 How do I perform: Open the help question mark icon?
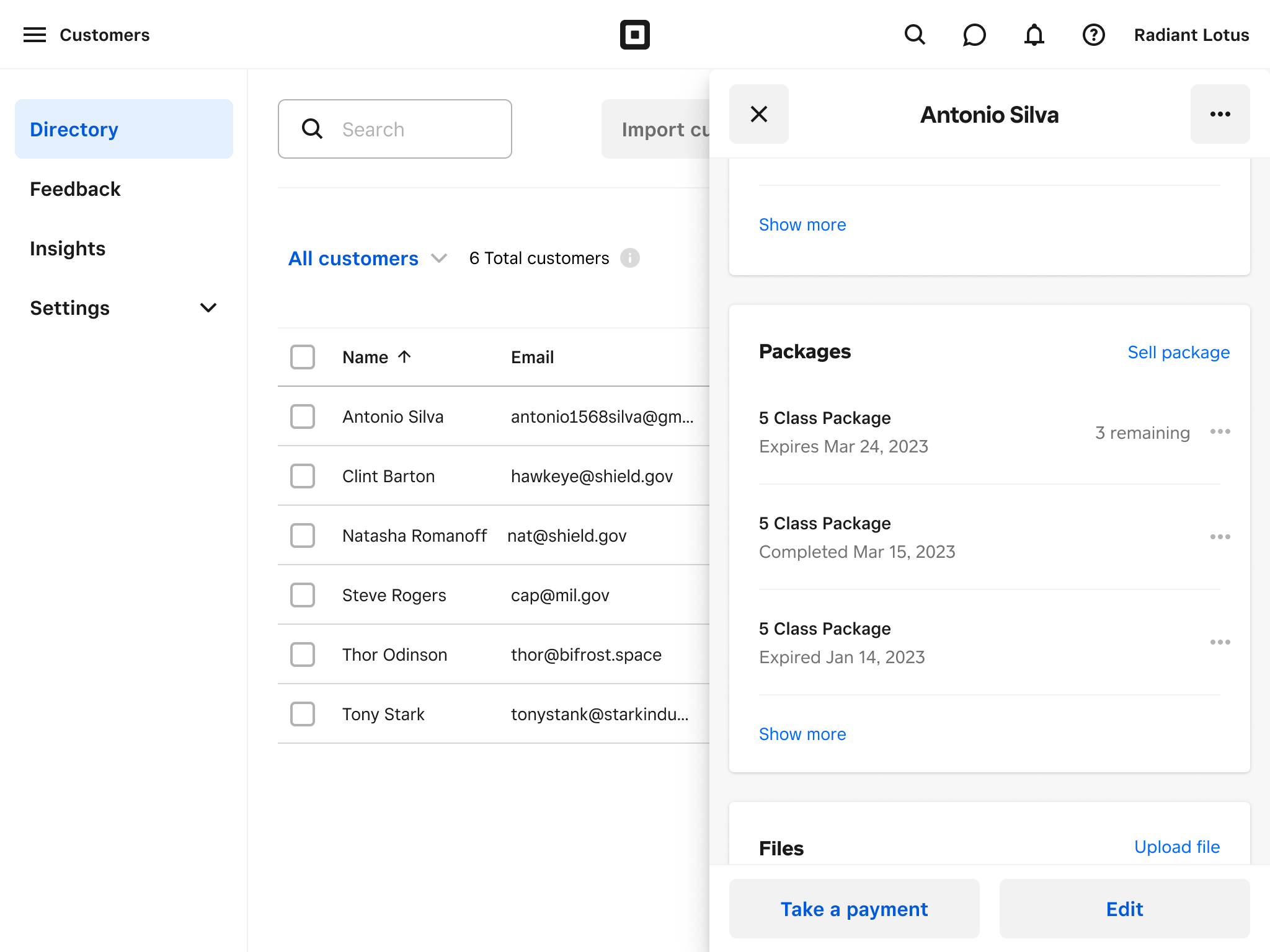pyautogui.click(x=1093, y=35)
